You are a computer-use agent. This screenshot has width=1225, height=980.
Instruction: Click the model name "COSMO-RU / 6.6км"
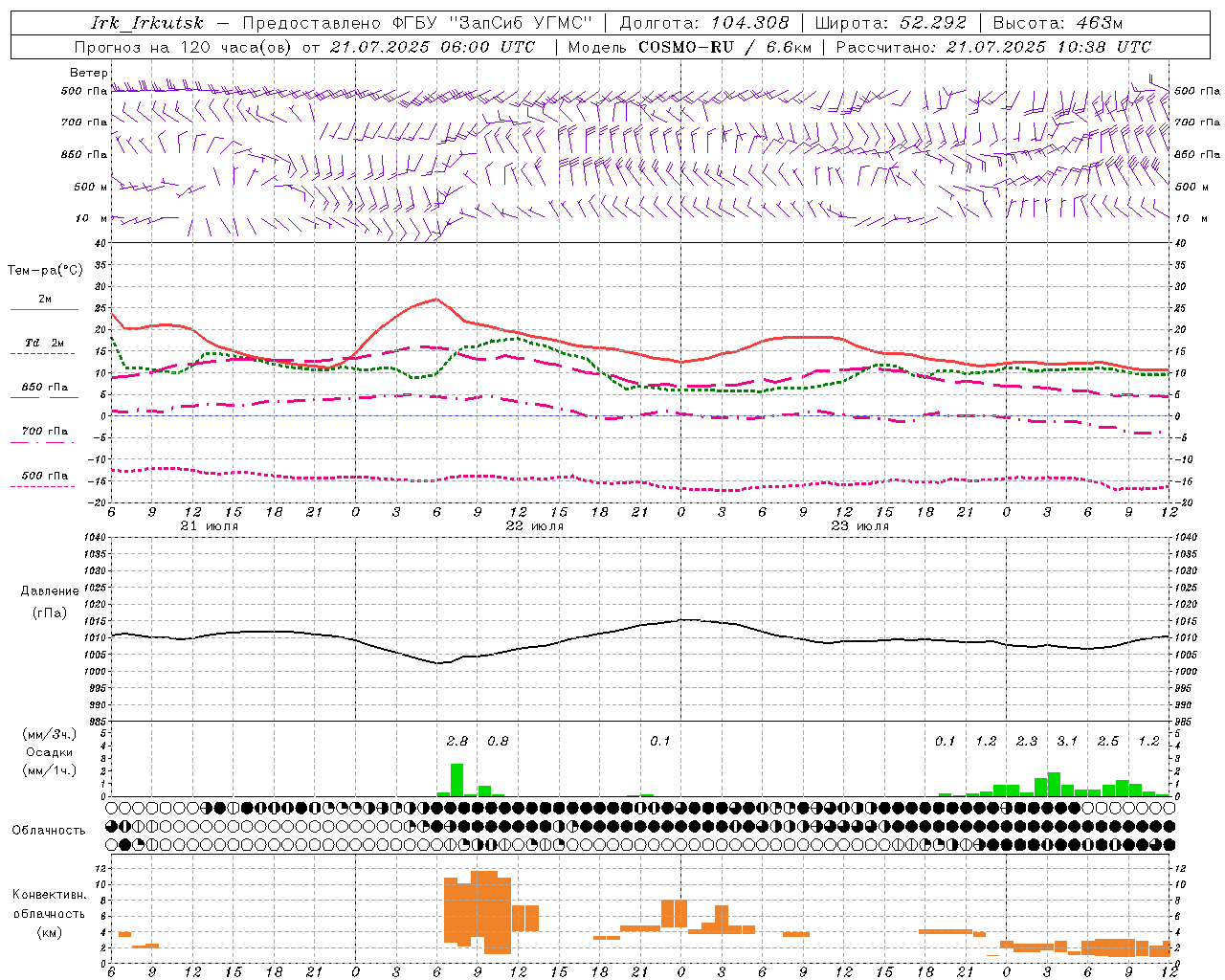click(x=724, y=47)
